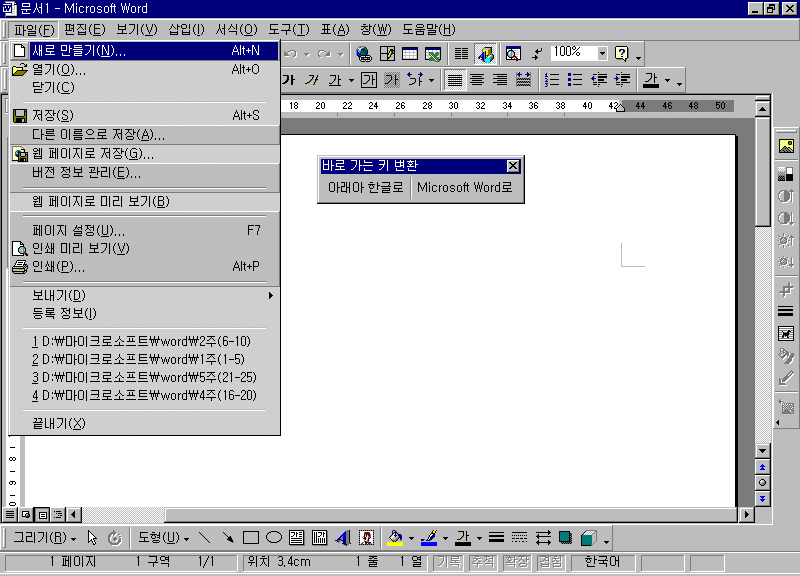Apply the yellow fill color bucket
Screen dimensions: 800x576
(395, 538)
